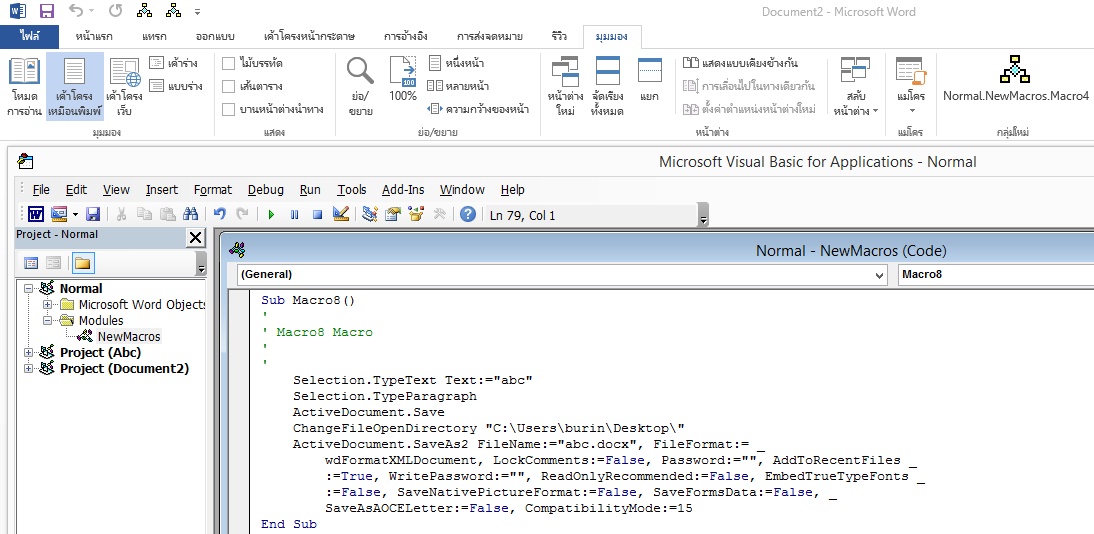1094x534 pixels.
Task: Open the Debug menu
Action: [265, 189]
